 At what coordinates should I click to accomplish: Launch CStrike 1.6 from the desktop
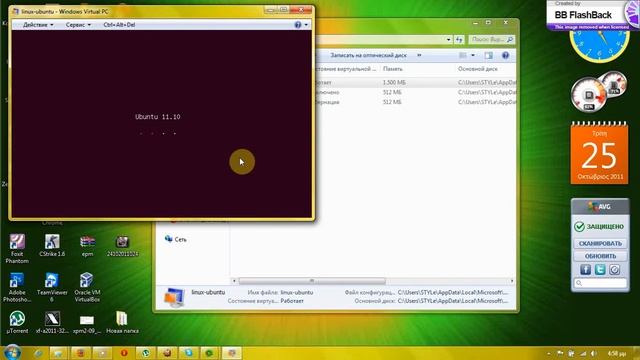point(52,245)
